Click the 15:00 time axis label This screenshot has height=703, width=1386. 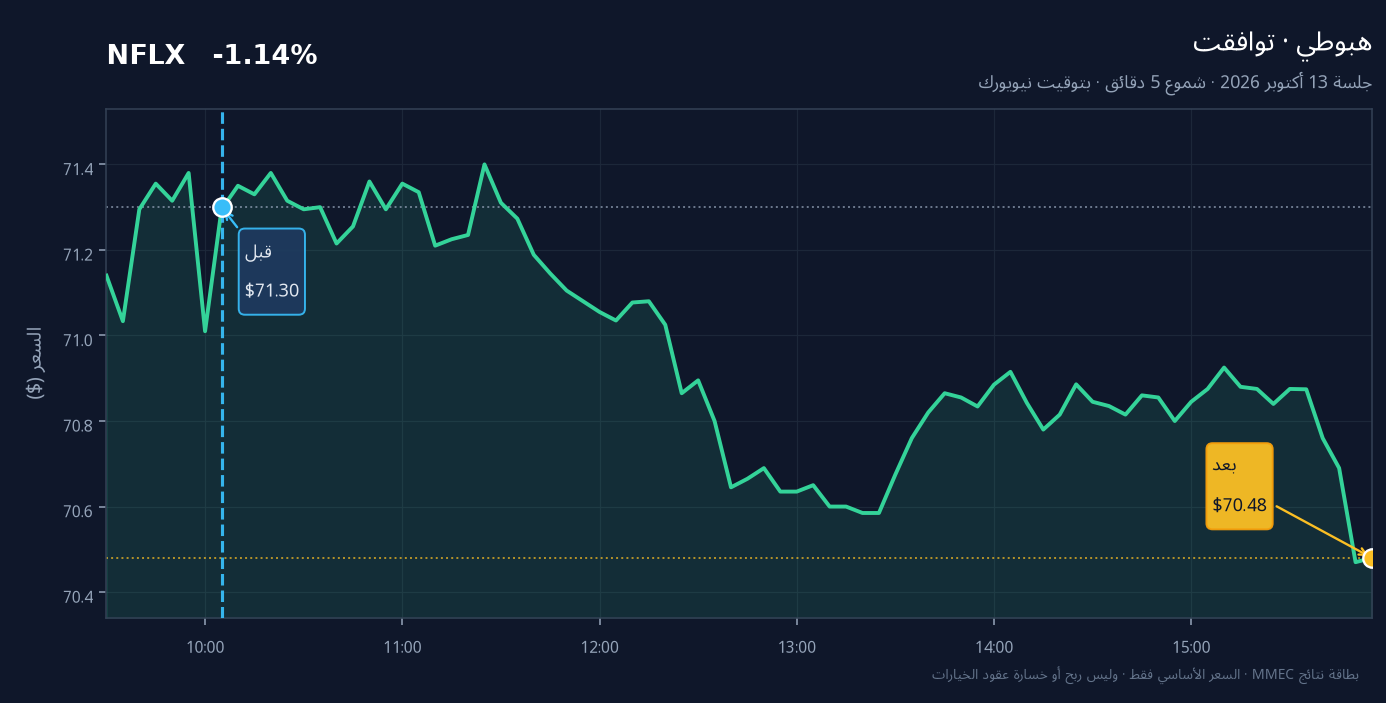pyautogui.click(x=1191, y=647)
